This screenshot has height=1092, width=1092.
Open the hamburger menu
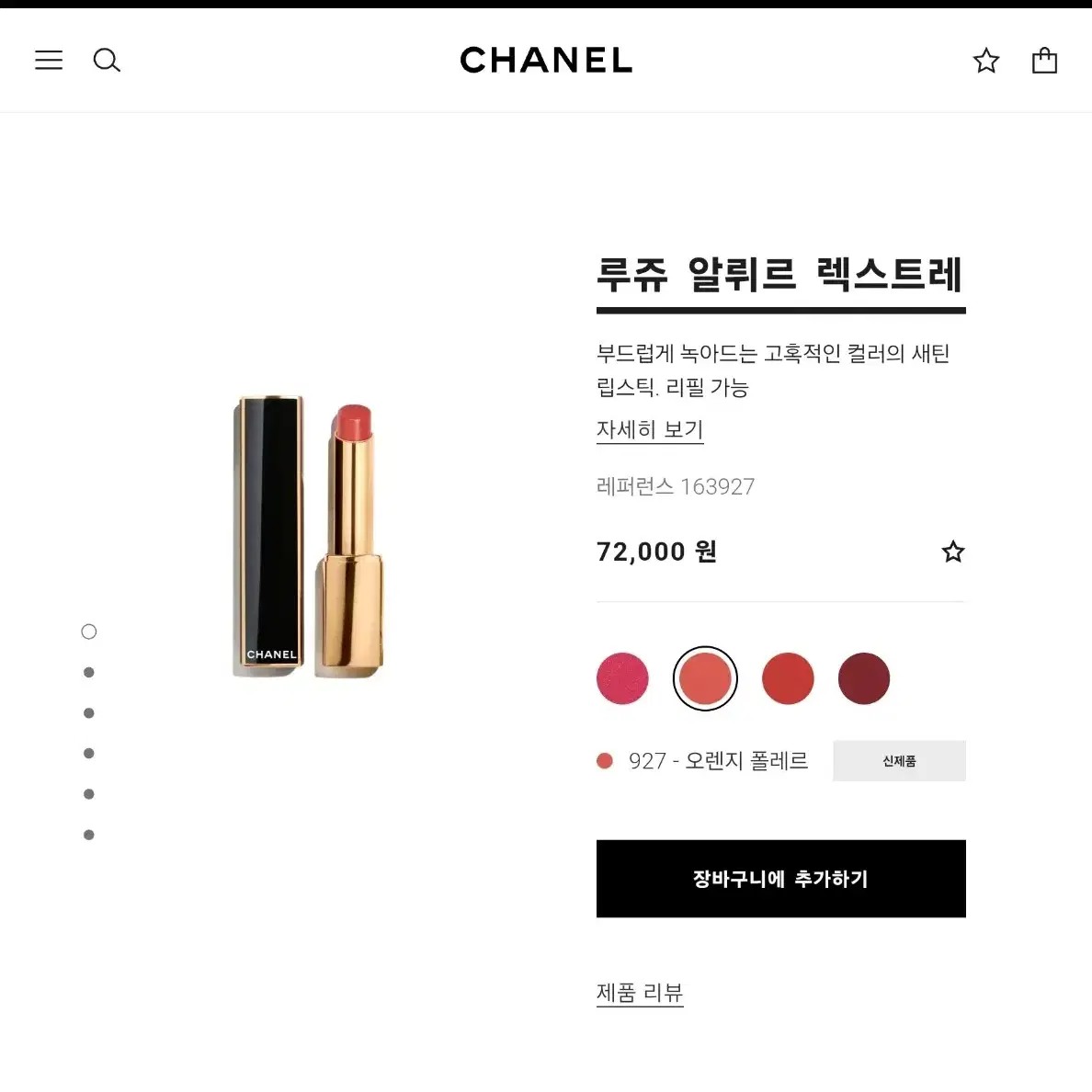click(x=49, y=60)
